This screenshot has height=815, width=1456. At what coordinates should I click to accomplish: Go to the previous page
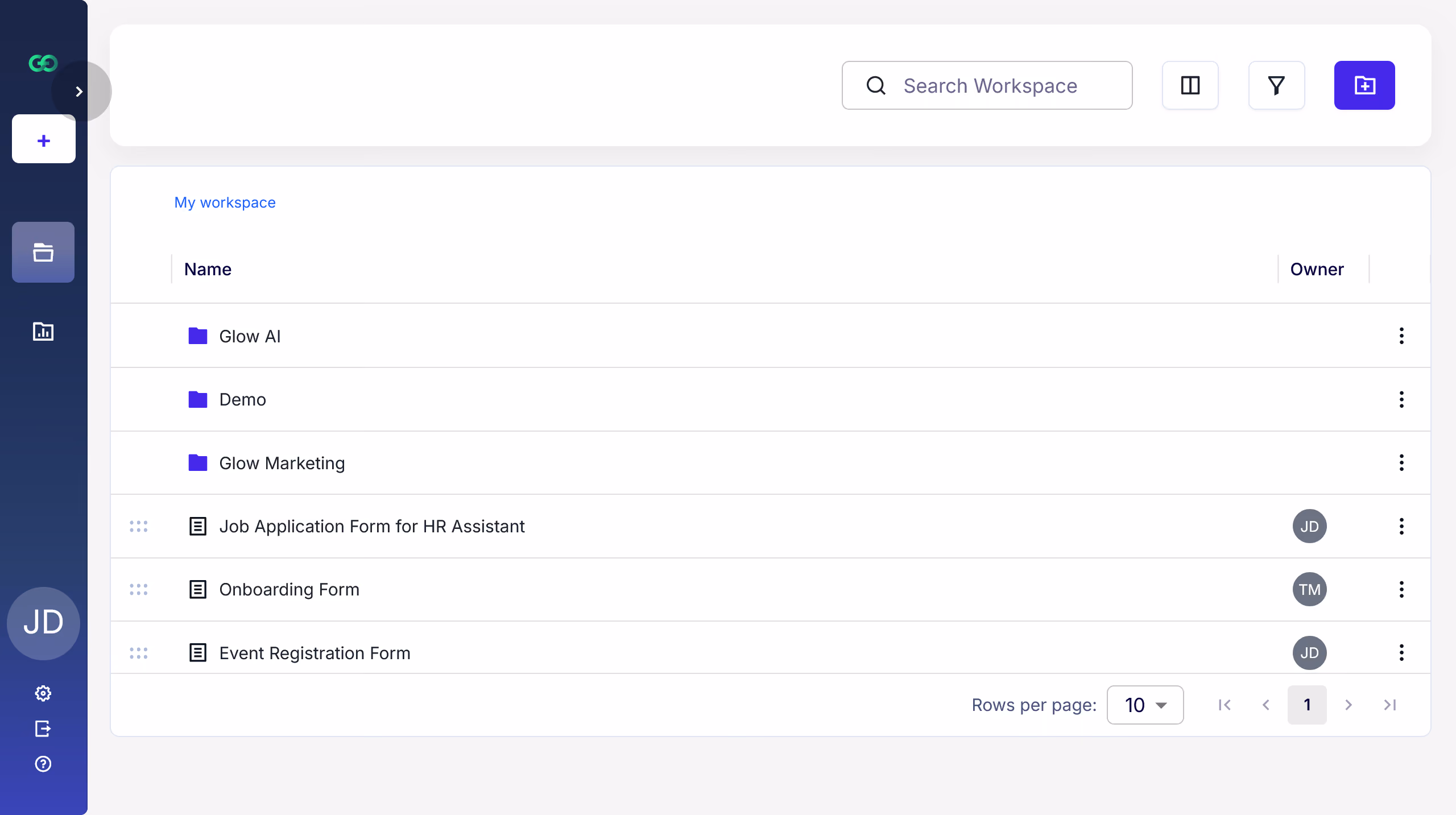[x=1266, y=705]
